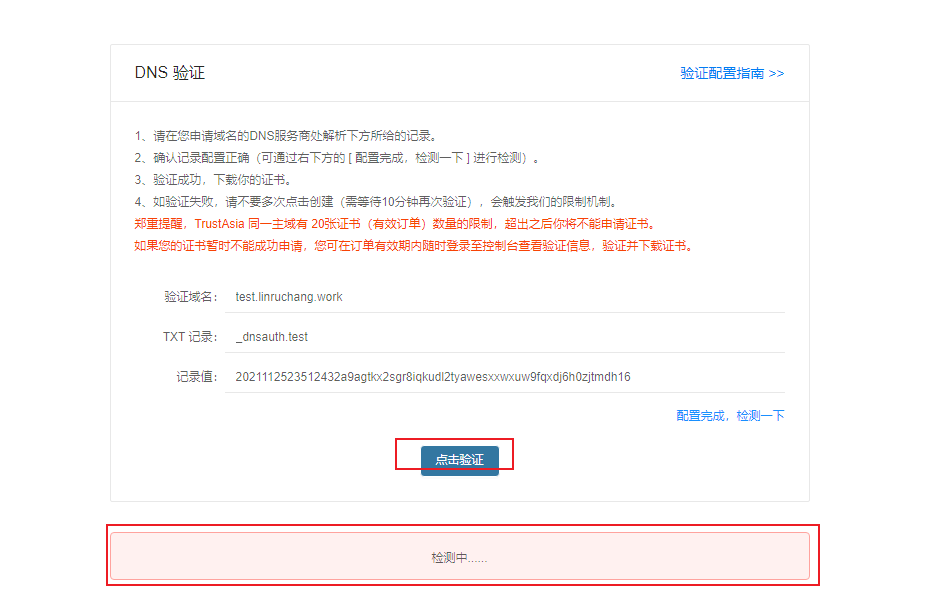This screenshot has height=613, width=943.
Task: Click instruction line 1 about DNS服务商
Action: pyautogui.click(x=288, y=136)
